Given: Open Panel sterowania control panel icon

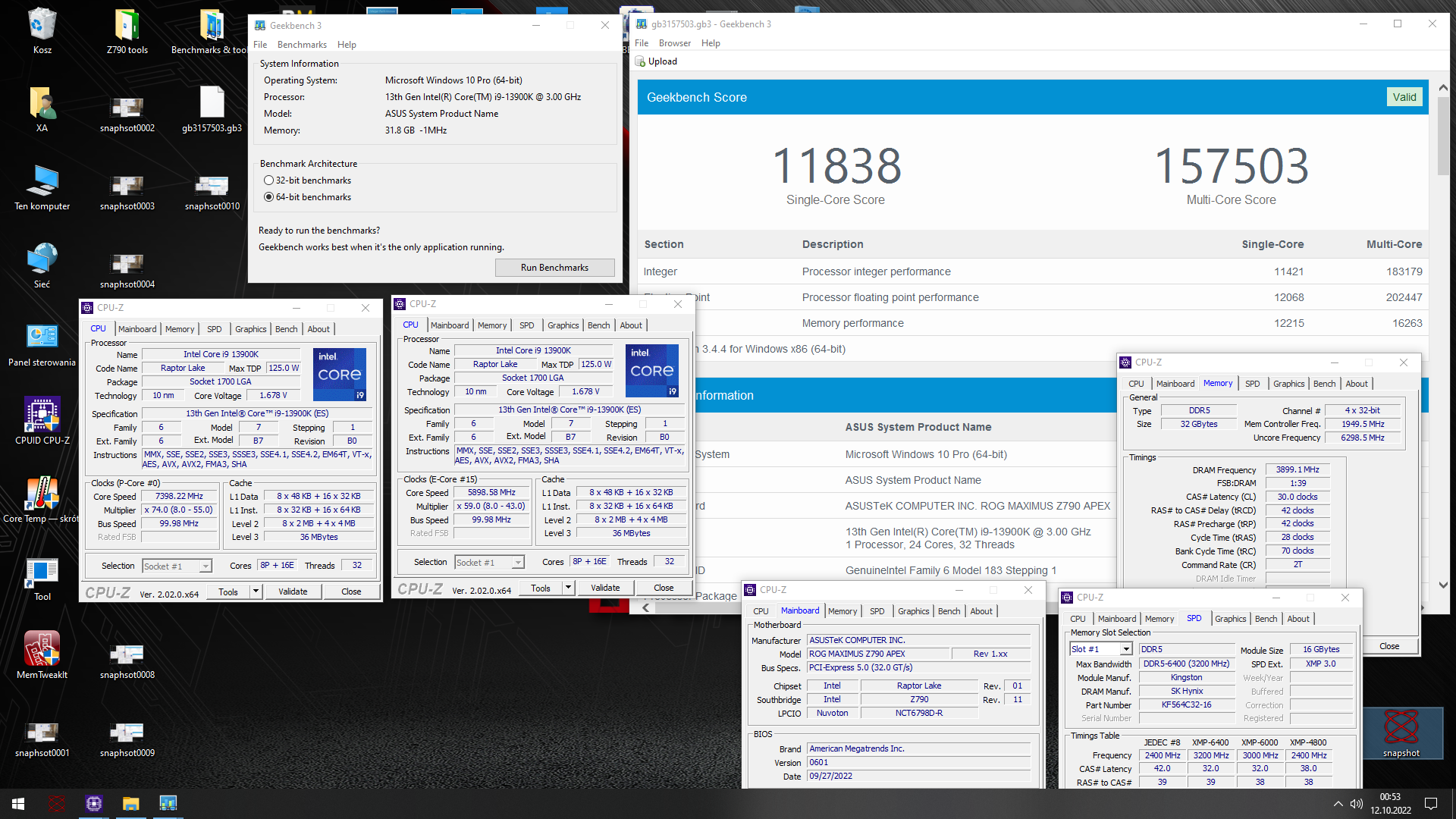Looking at the screenshot, I should 42,343.
